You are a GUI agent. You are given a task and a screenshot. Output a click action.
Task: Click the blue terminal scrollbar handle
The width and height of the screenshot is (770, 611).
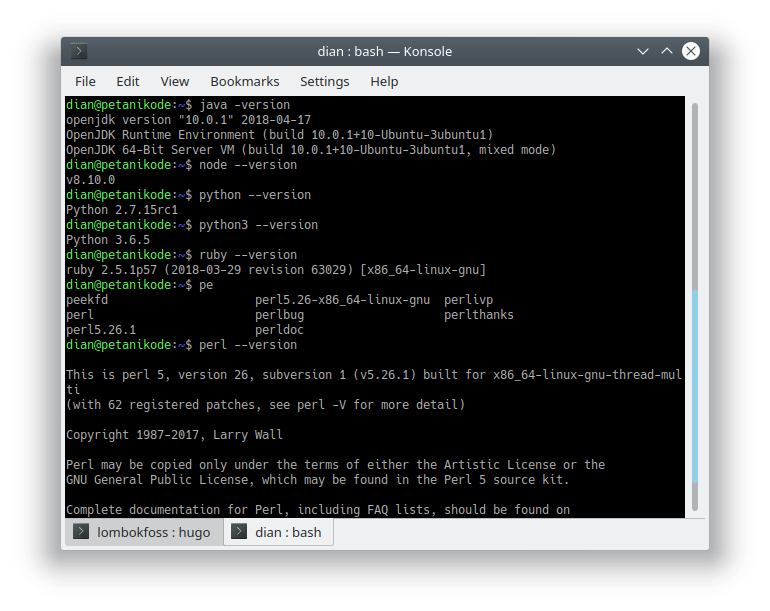(x=694, y=387)
